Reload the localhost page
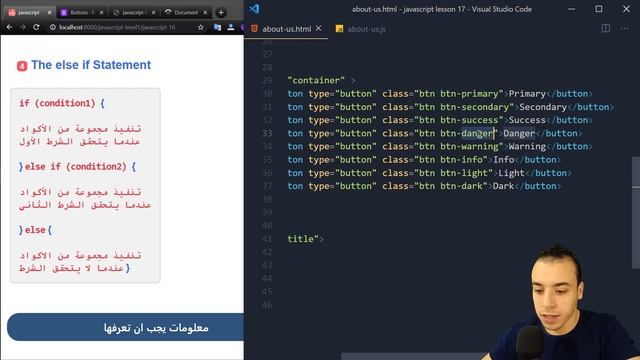The height and width of the screenshot is (360, 640). coord(36,27)
